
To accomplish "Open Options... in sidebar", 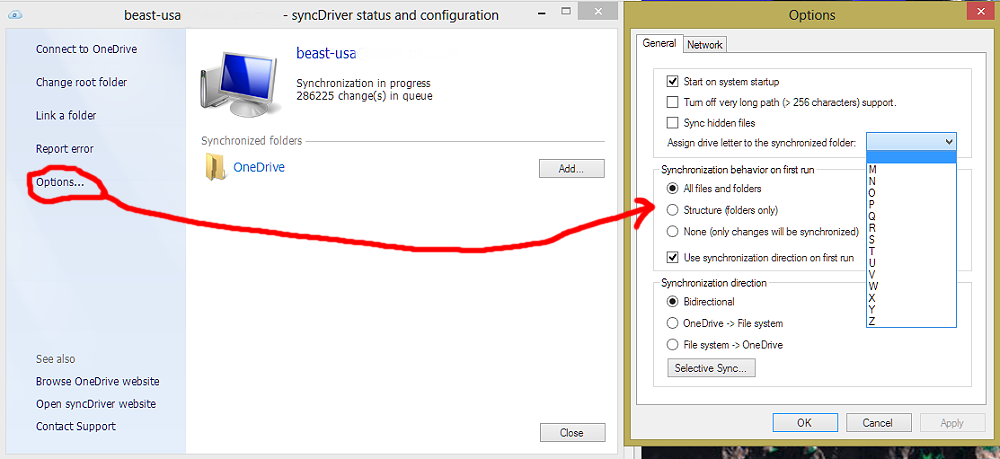I will (x=60, y=182).
